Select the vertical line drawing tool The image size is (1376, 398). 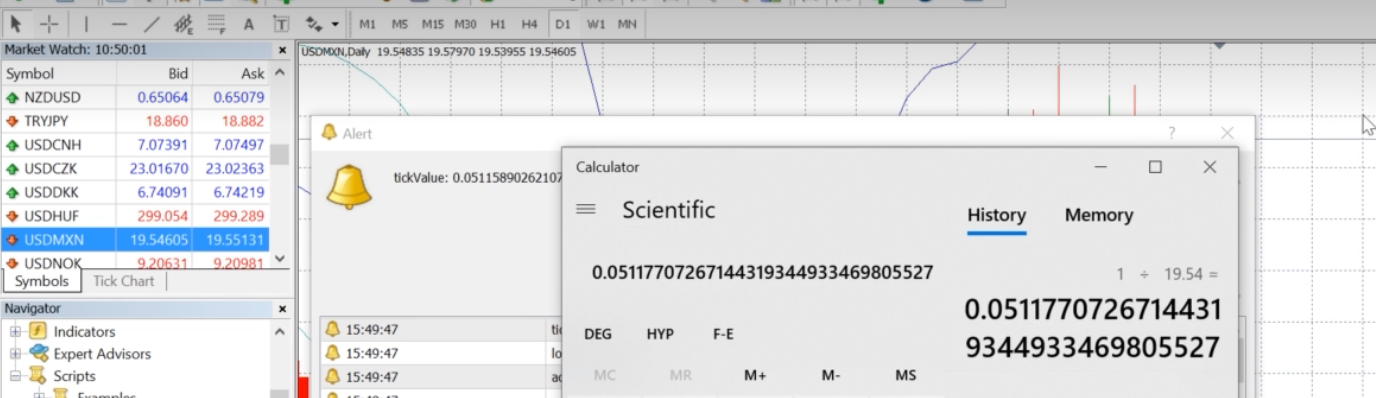click(x=86, y=23)
